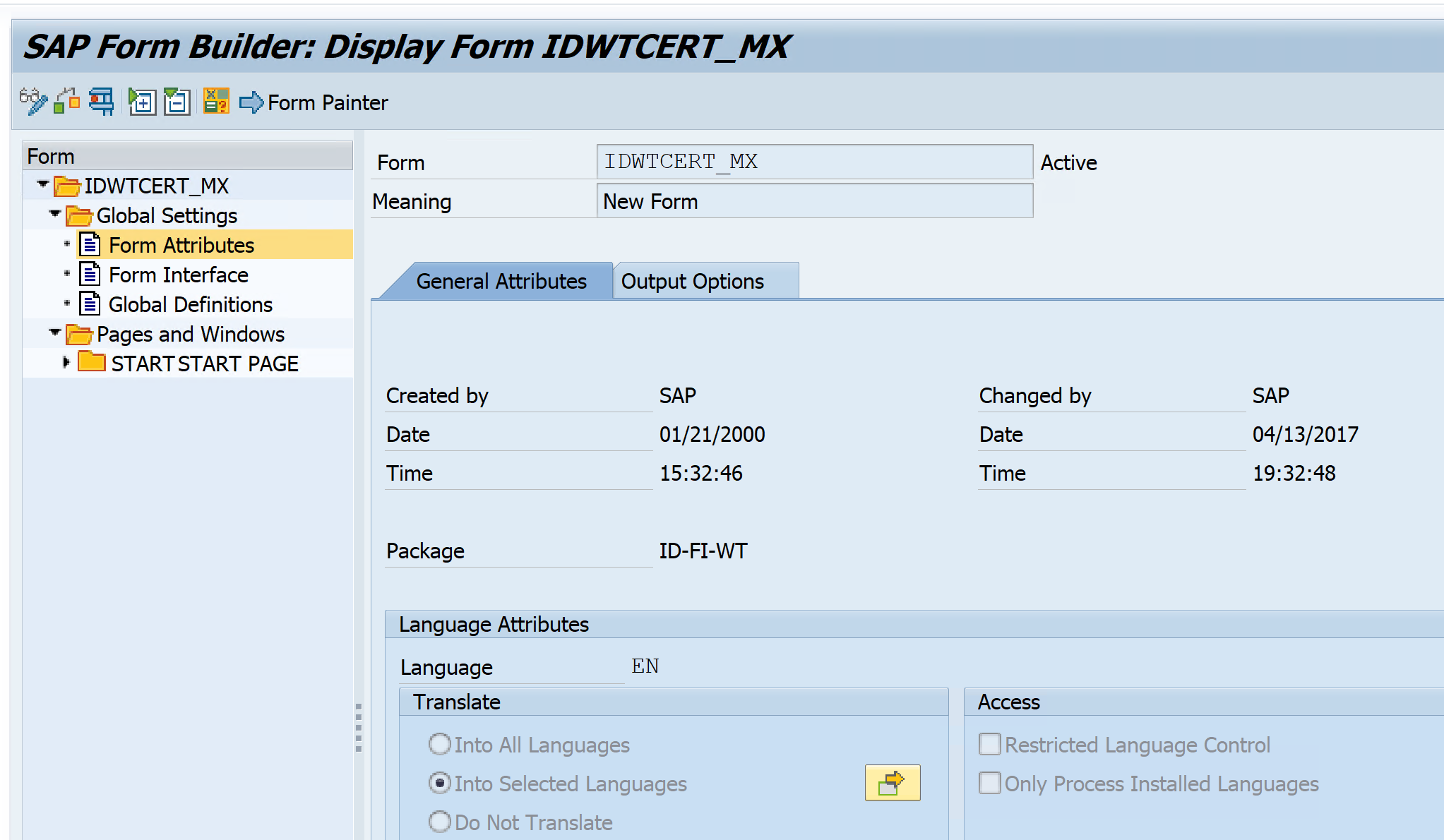
Task: Toggle Display/Change mode glasses-pencil icon
Action: click(33, 102)
